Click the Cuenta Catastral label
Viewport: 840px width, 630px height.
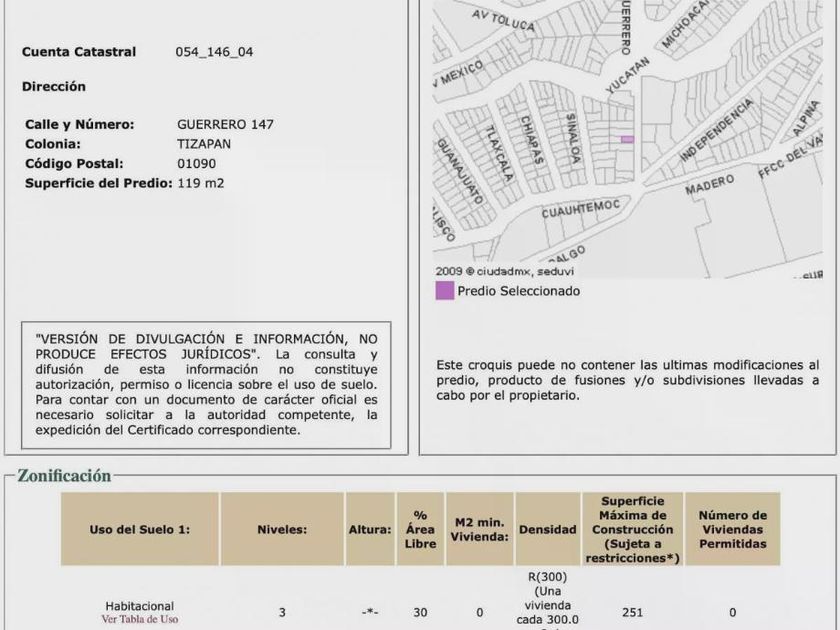(79, 52)
